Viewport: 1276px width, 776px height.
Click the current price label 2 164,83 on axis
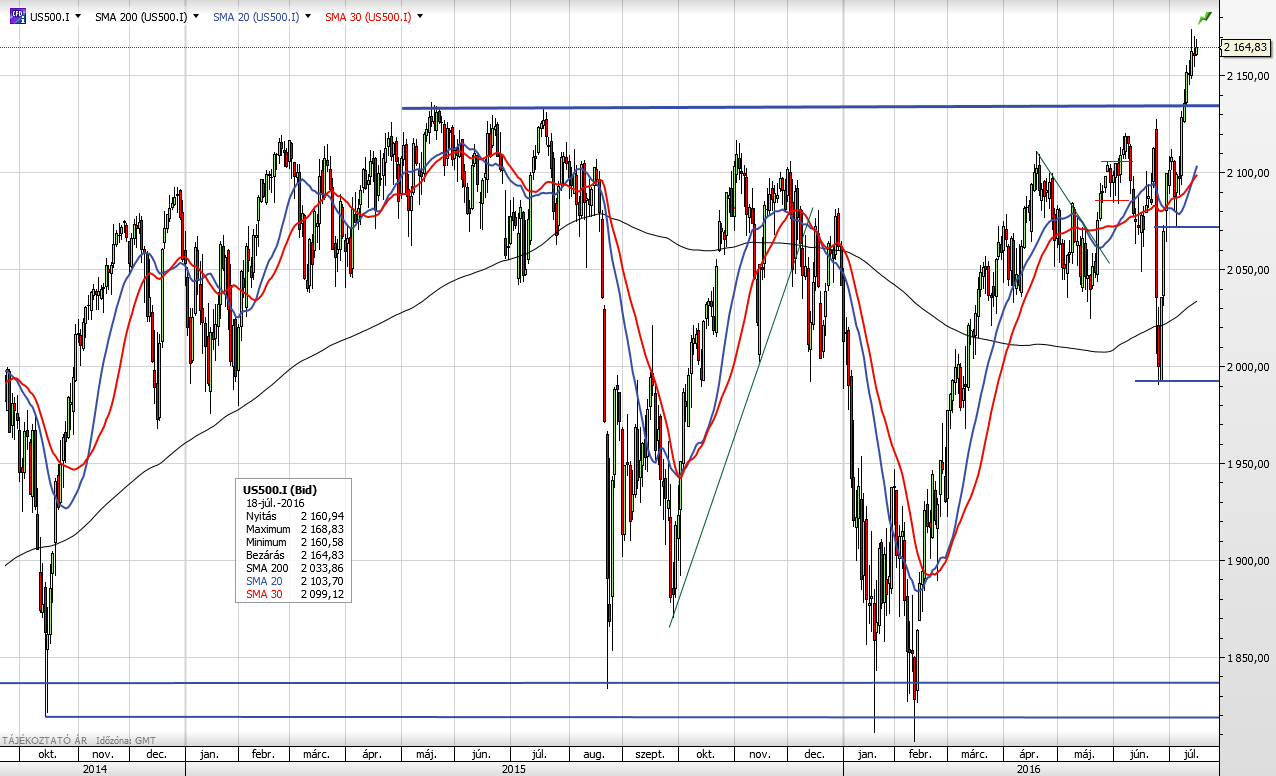click(1246, 47)
